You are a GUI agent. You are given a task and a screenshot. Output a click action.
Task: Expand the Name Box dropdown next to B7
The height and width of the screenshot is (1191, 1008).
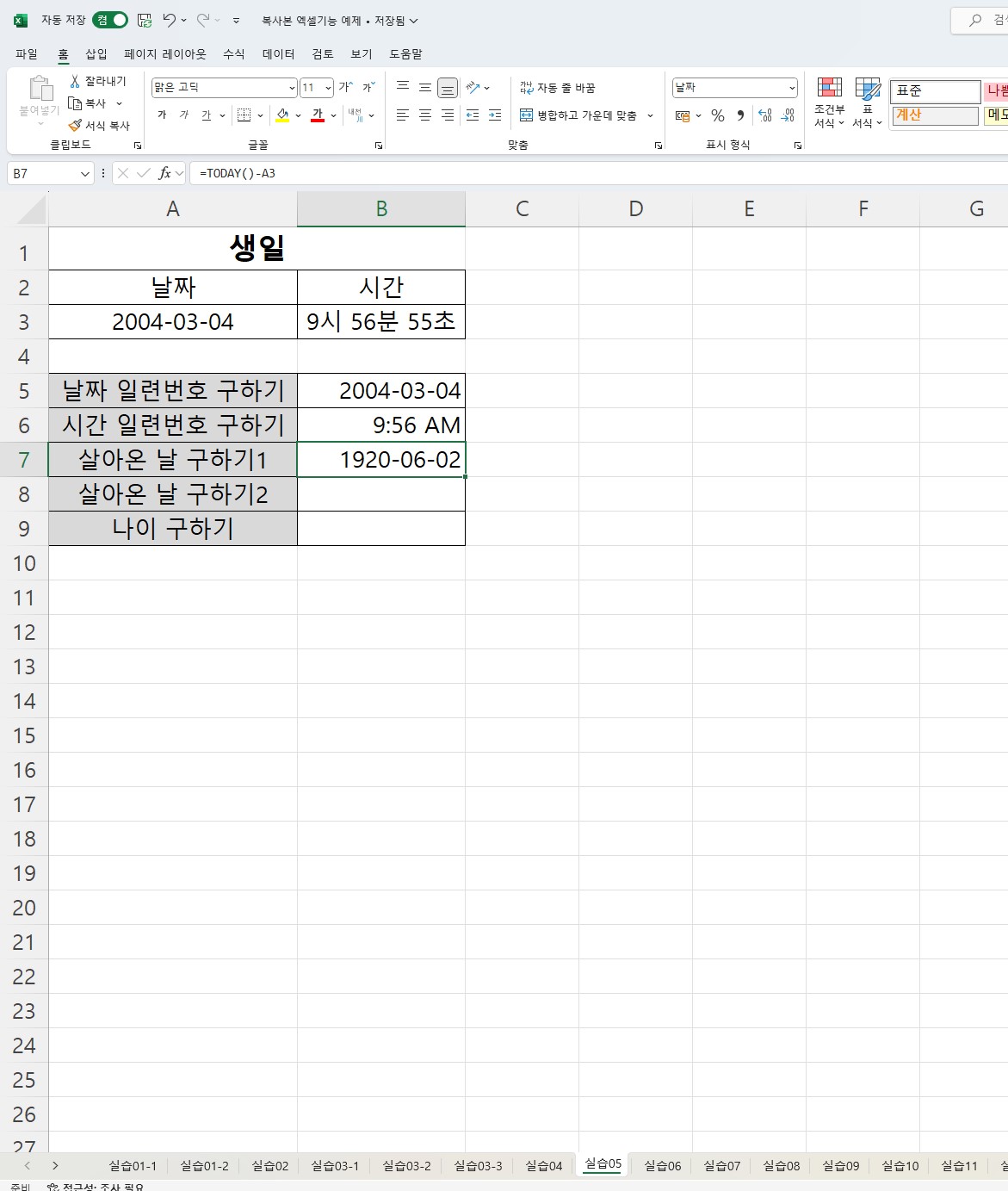point(84,174)
